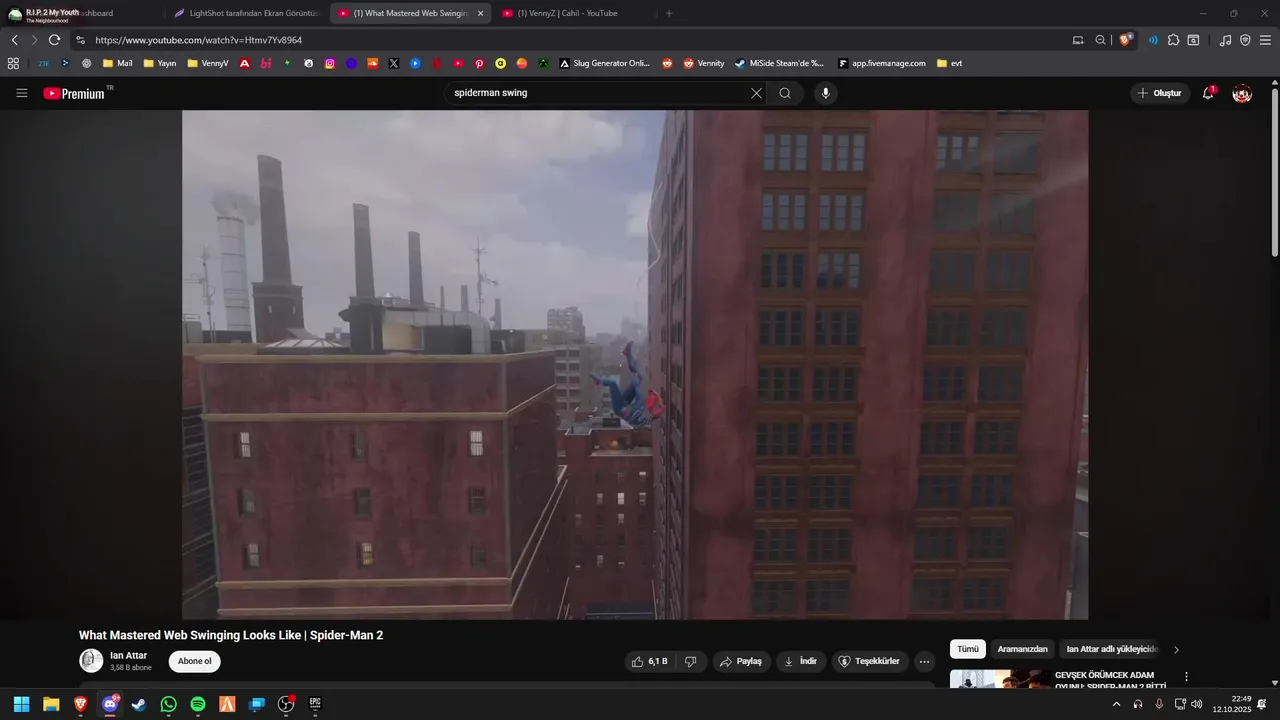1280x720 pixels.
Task: Open Pinterest bookmark icon
Action: (x=479, y=63)
